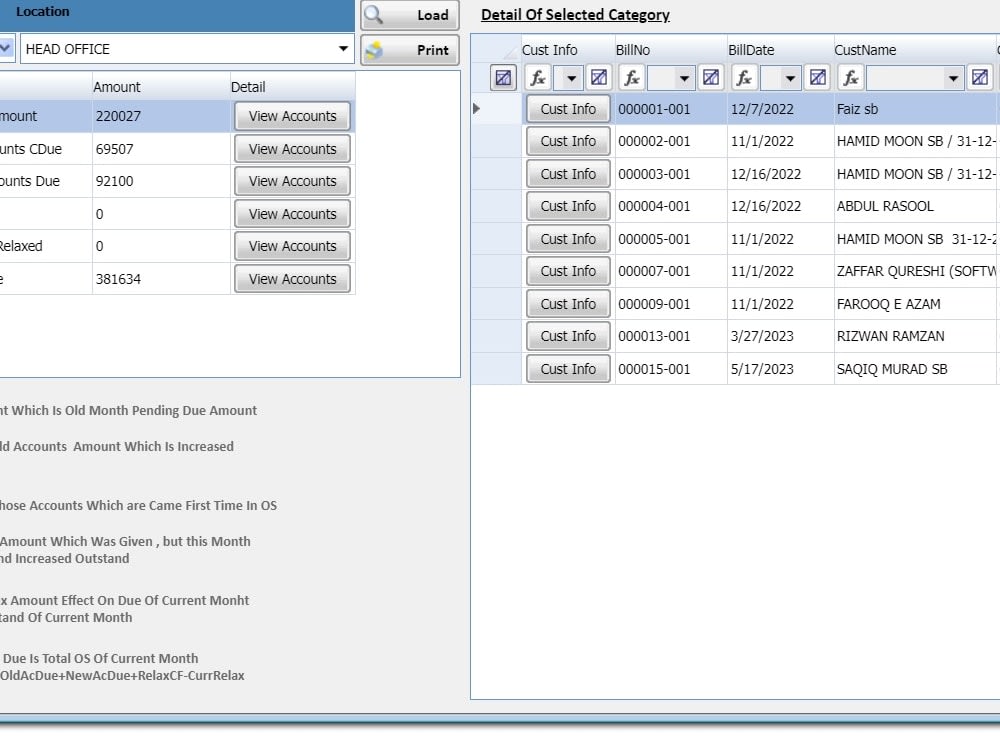Click the fx formula icon under BillNo column
Viewport: 1000px width, 750px height.
631,78
